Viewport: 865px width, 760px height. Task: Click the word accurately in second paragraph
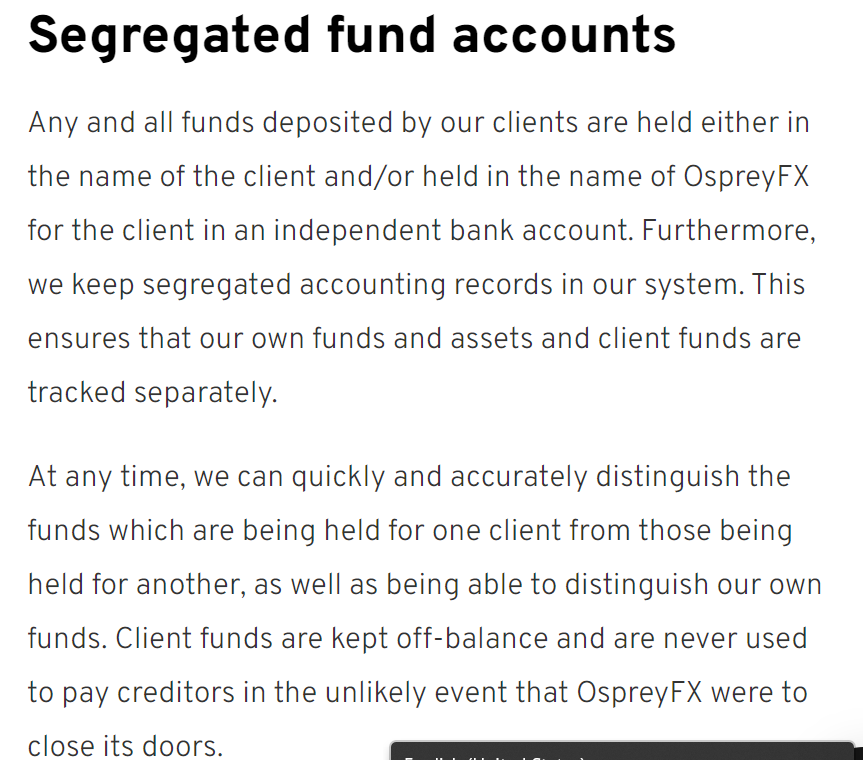tap(519, 478)
